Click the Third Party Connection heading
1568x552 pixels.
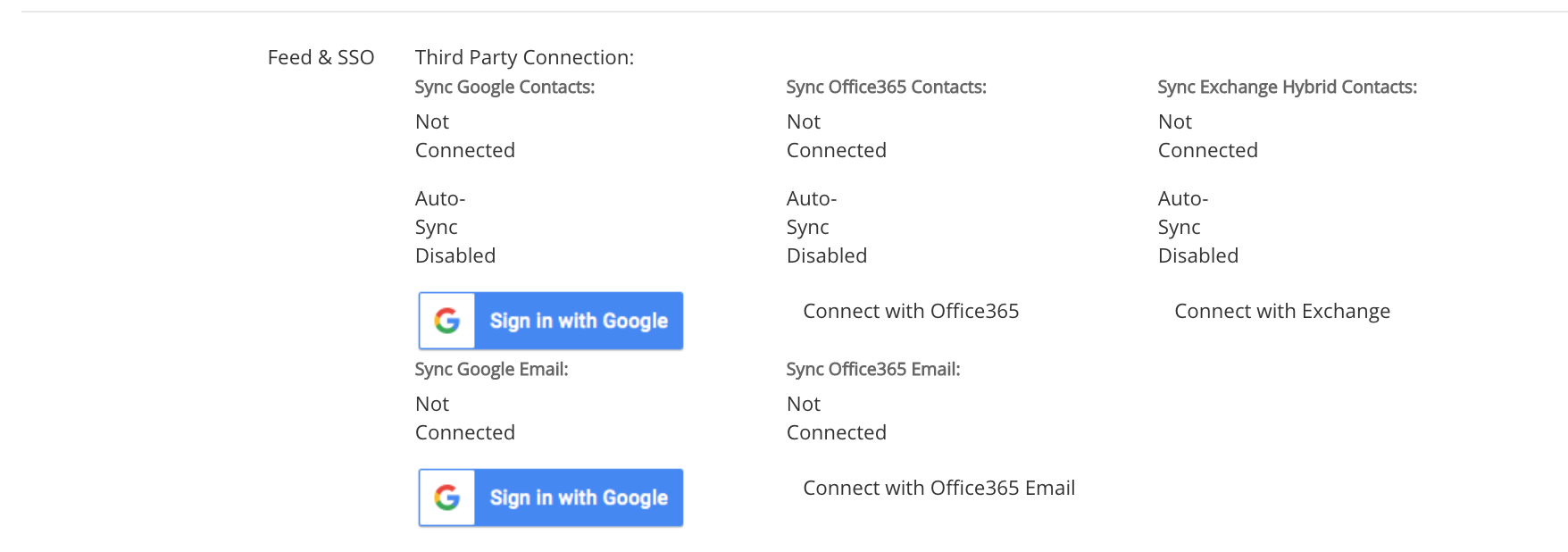525,57
